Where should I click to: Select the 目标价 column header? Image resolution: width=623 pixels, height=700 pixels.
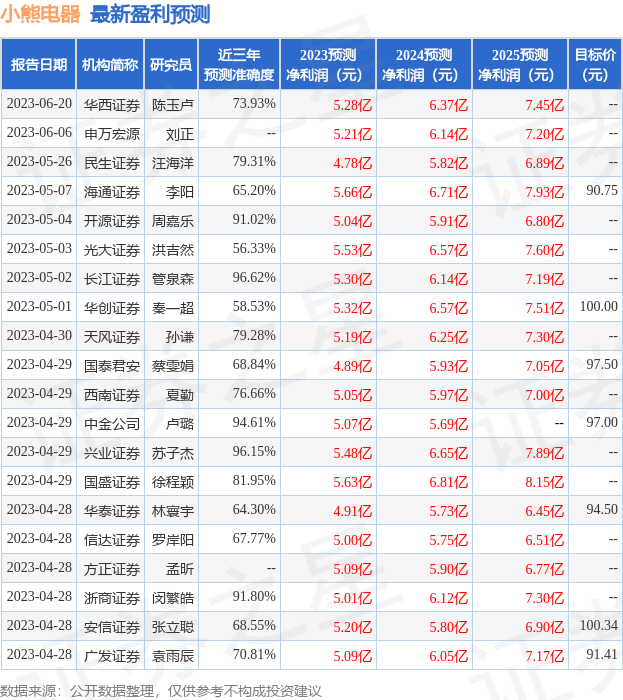click(x=595, y=64)
